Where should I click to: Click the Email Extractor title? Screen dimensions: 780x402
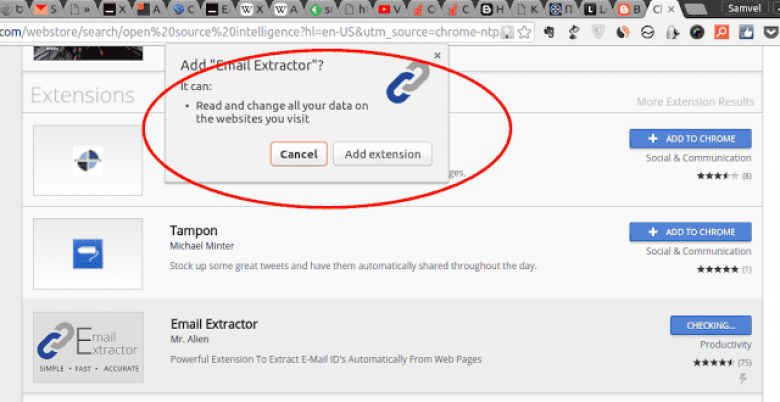click(x=214, y=324)
